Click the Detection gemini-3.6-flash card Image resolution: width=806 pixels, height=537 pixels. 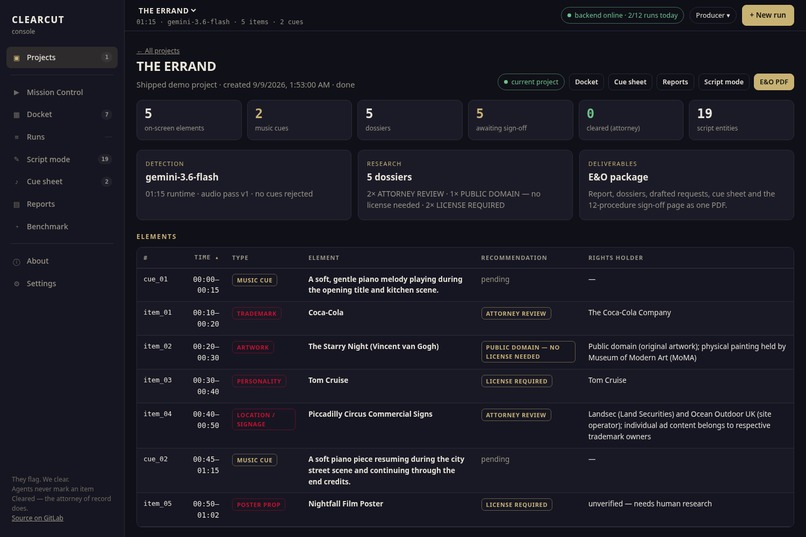(x=244, y=185)
